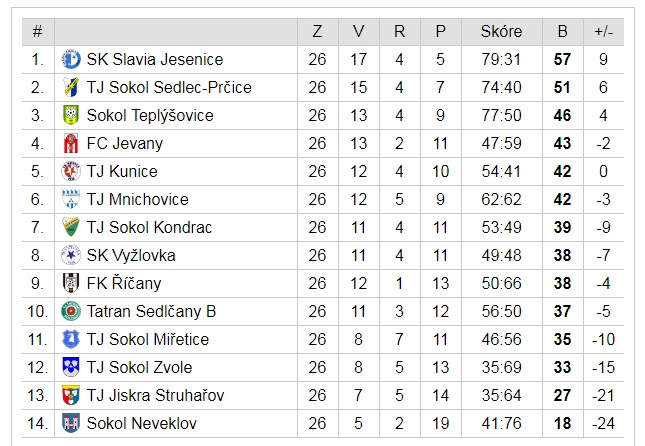The width and height of the screenshot is (645, 446).
Task: Click the TJ Jiskra Struhařov team name
Action: click(x=155, y=395)
